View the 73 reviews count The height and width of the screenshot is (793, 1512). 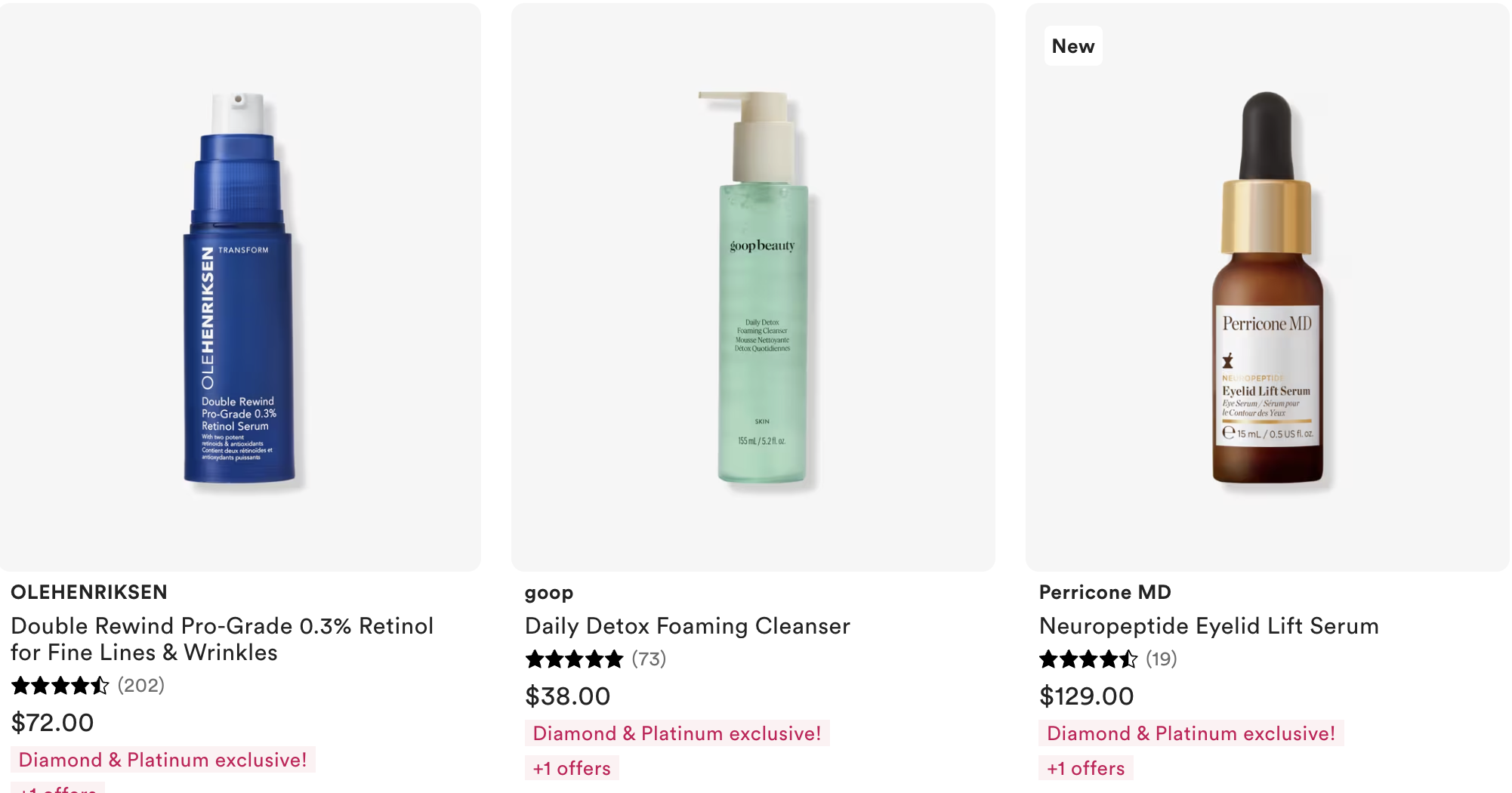pos(649,659)
